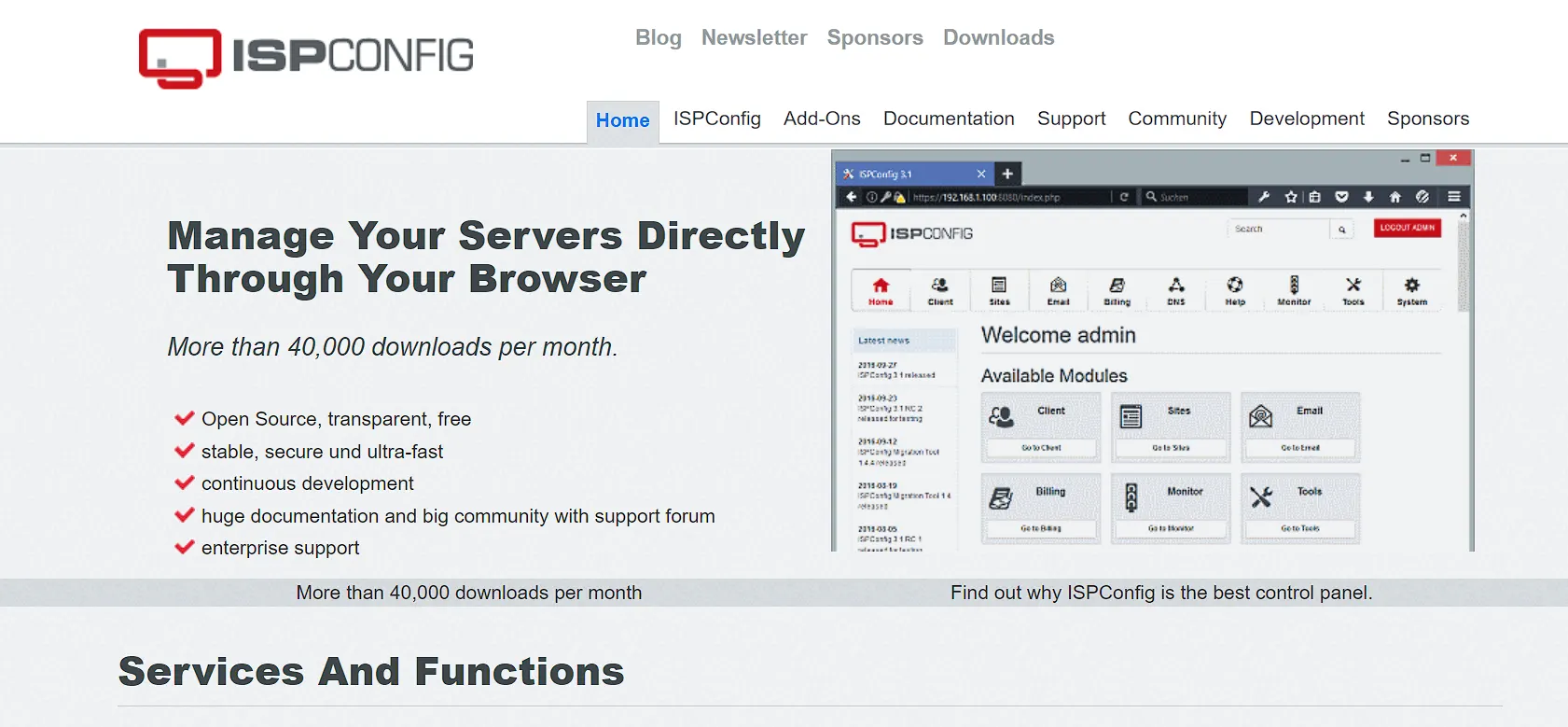
Task: Click 'Open Source, transparent, free' list item
Action: 336,419
